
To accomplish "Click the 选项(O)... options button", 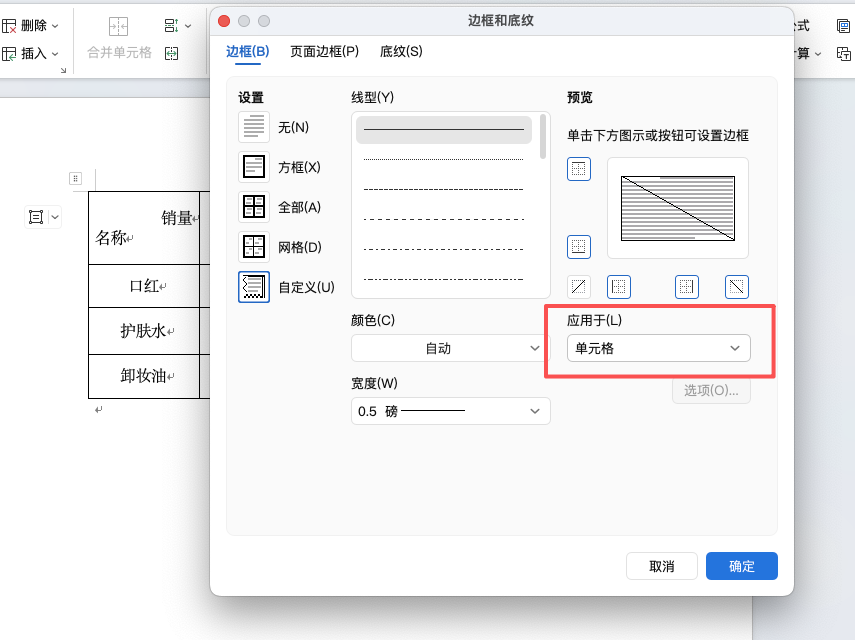I will (711, 390).
